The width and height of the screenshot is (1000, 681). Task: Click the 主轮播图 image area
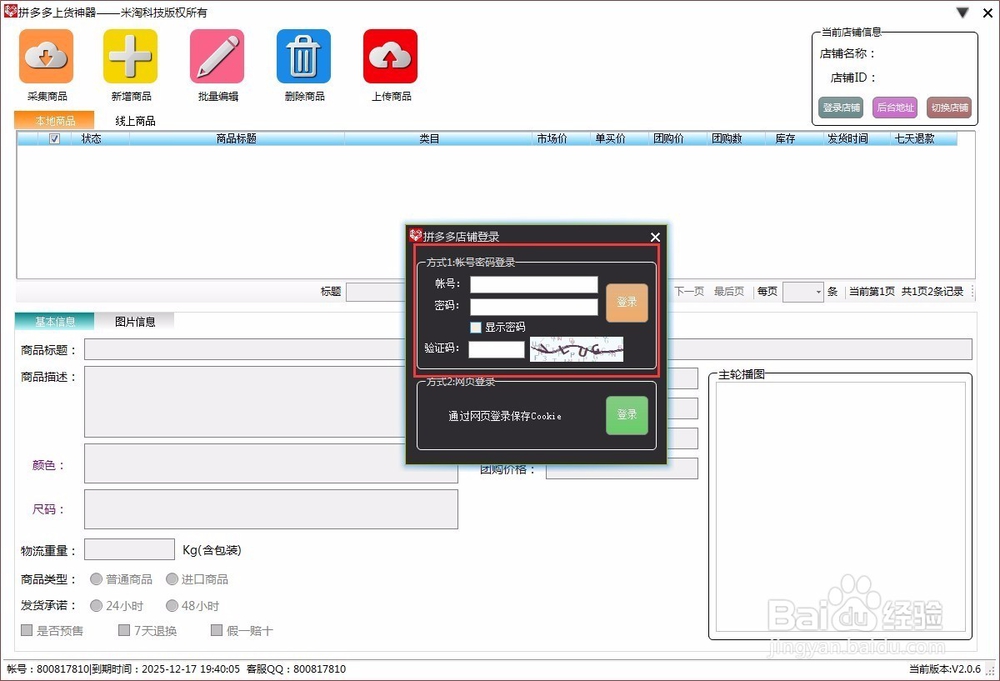[x=840, y=507]
